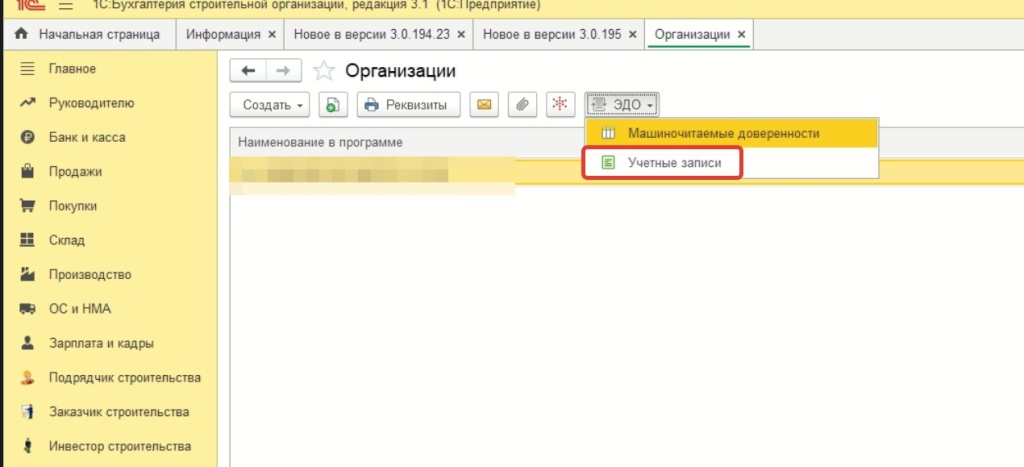The height and width of the screenshot is (467, 1024).
Task: Close the Информация tab
Action: click(270, 34)
